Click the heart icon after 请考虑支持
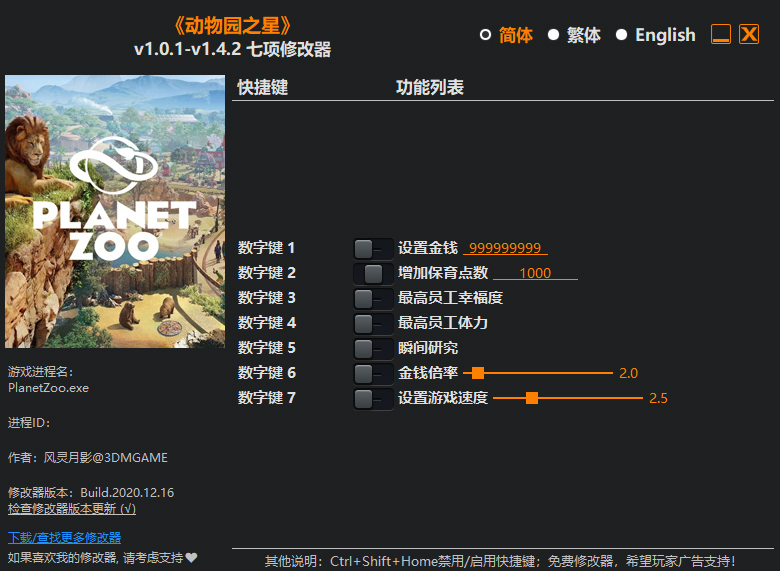 coord(192,558)
